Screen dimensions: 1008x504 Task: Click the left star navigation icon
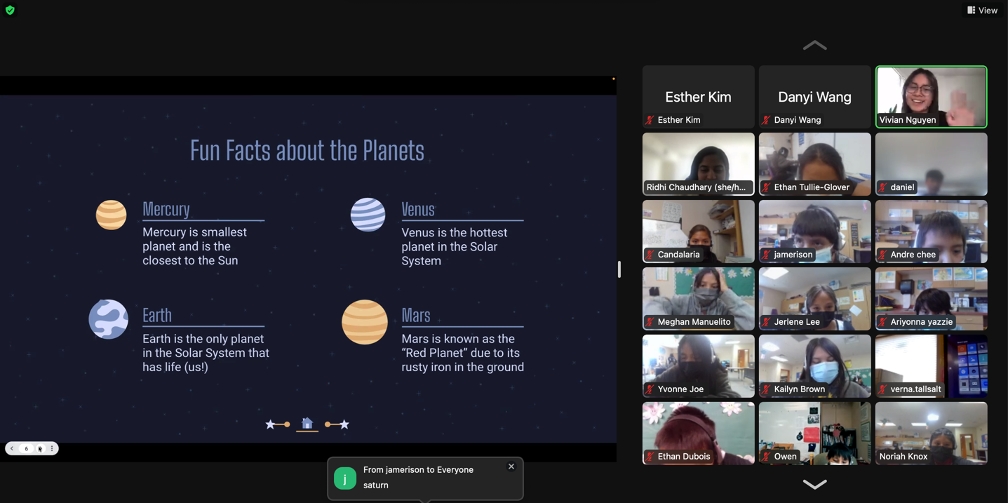coord(271,424)
